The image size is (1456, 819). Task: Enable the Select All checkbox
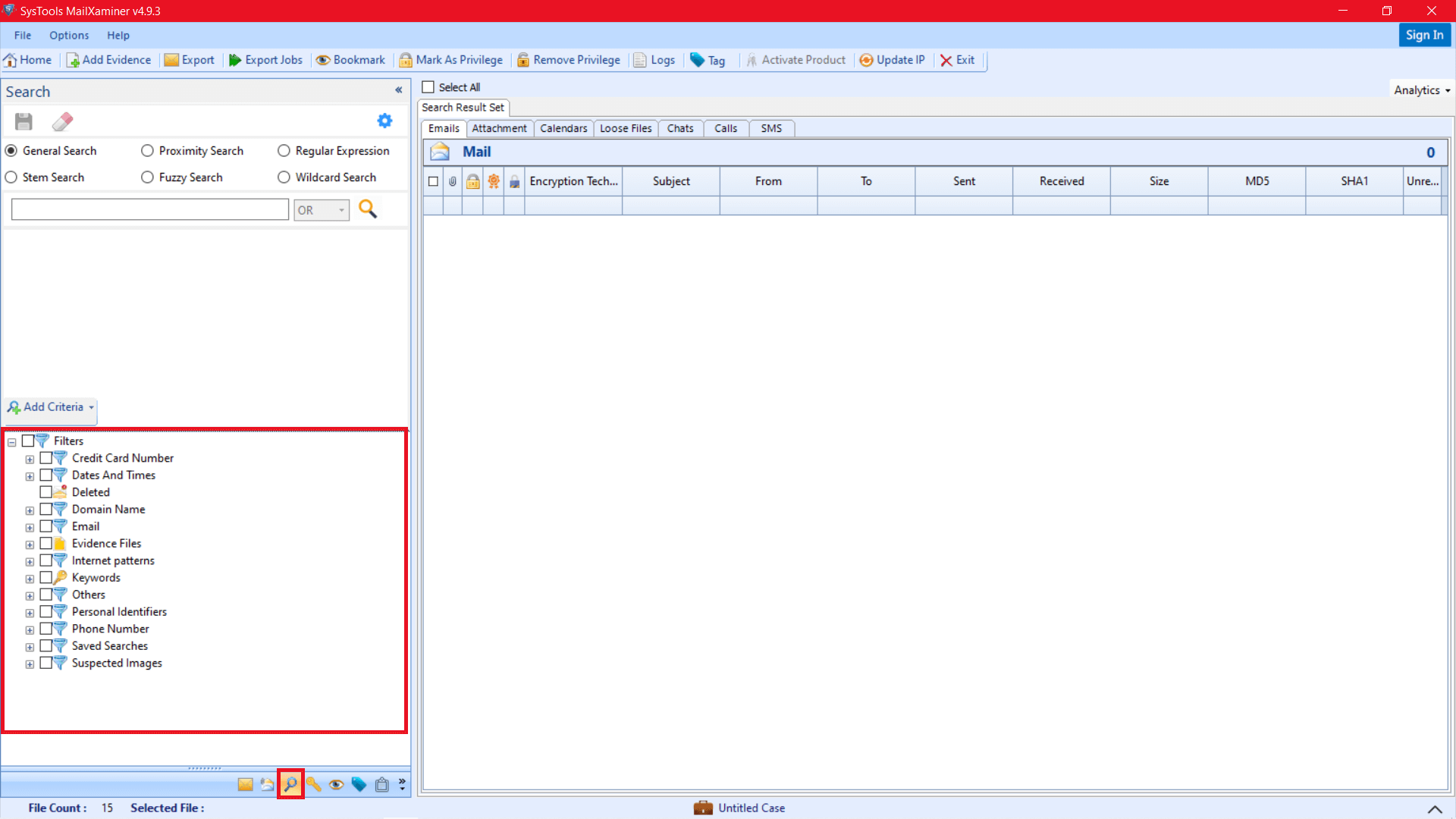coord(429,87)
